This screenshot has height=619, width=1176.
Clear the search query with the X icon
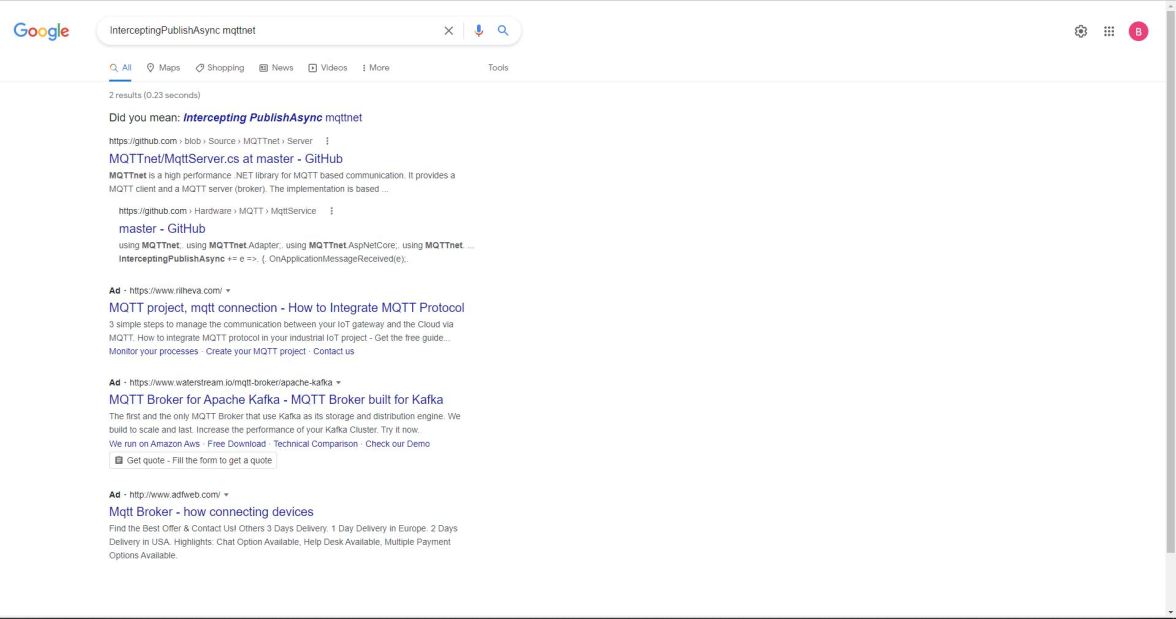(449, 30)
